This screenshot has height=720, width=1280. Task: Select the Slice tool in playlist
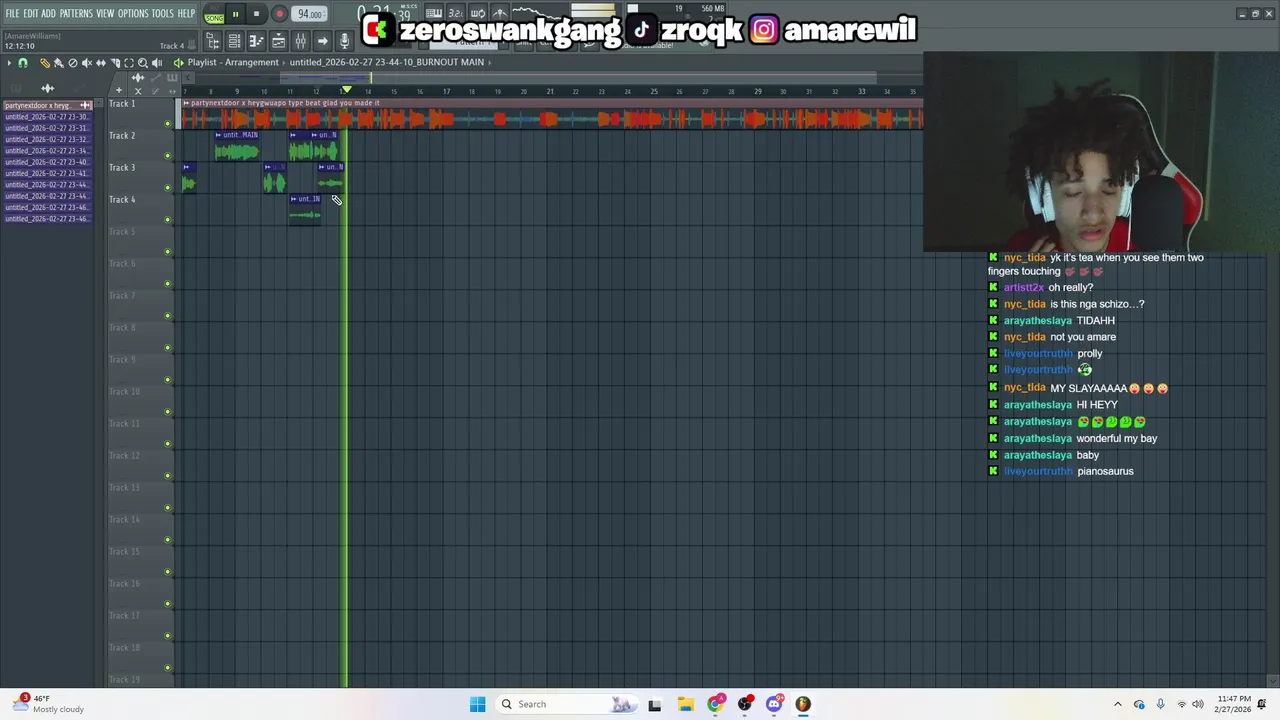[115, 63]
